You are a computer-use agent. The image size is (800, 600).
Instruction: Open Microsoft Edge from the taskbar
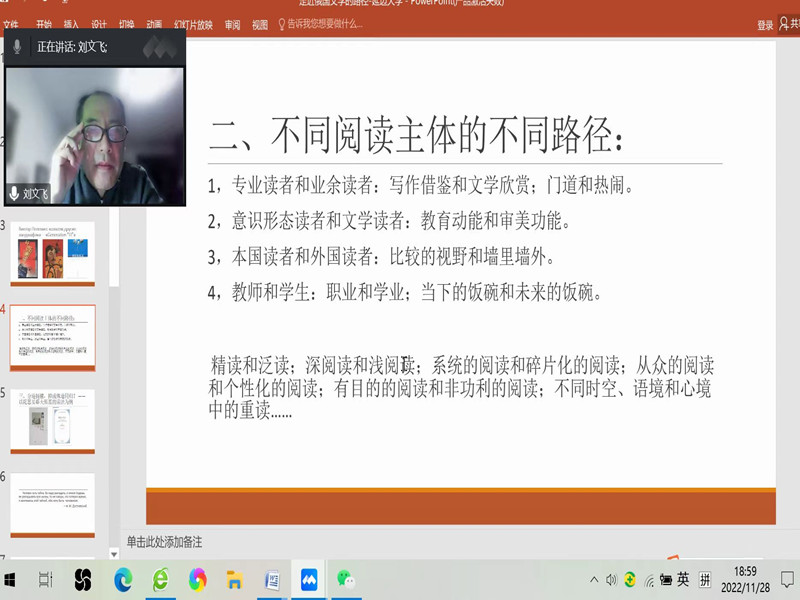(x=123, y=579)
